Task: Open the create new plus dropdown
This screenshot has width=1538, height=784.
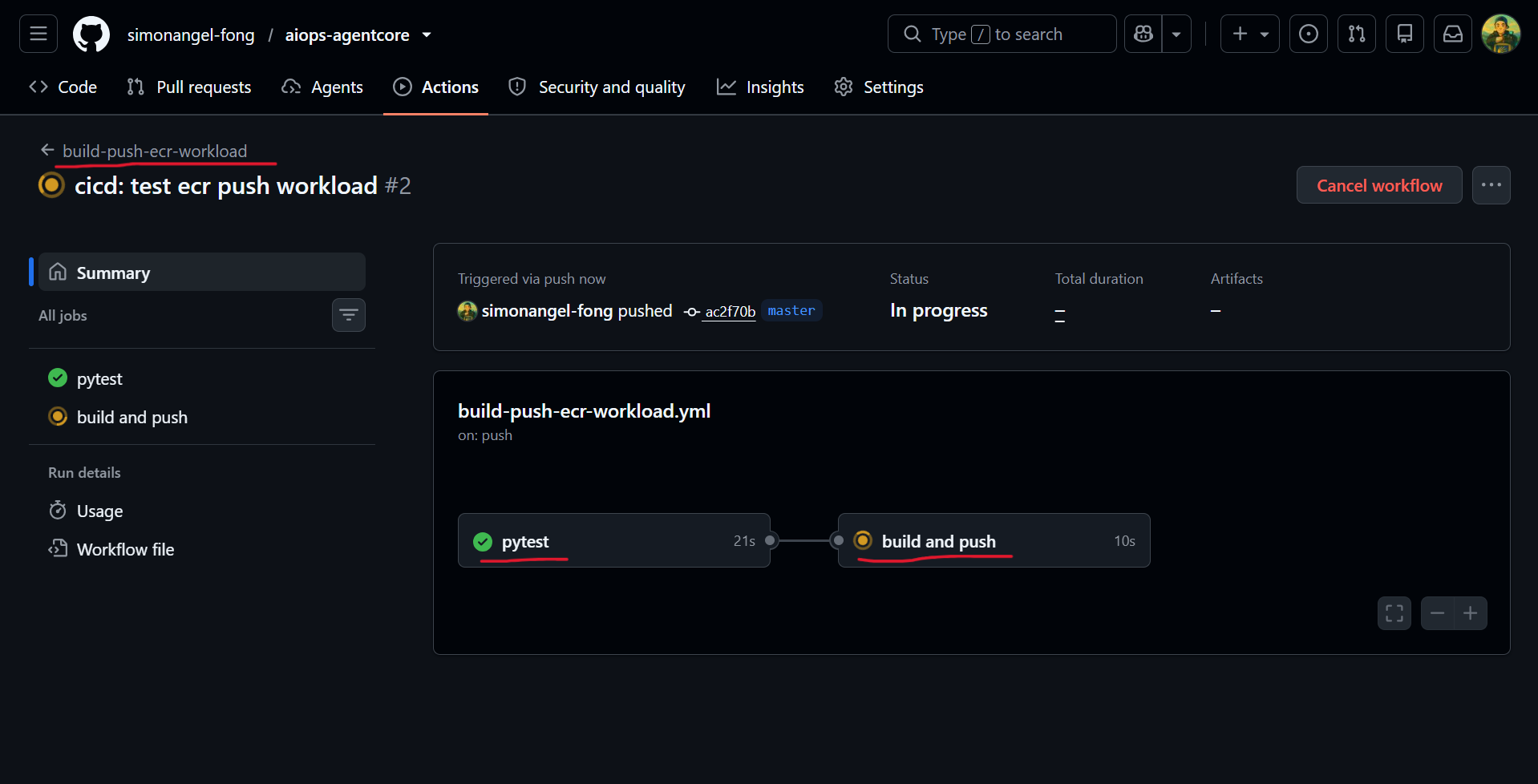Action: [x=1249, y=34]
